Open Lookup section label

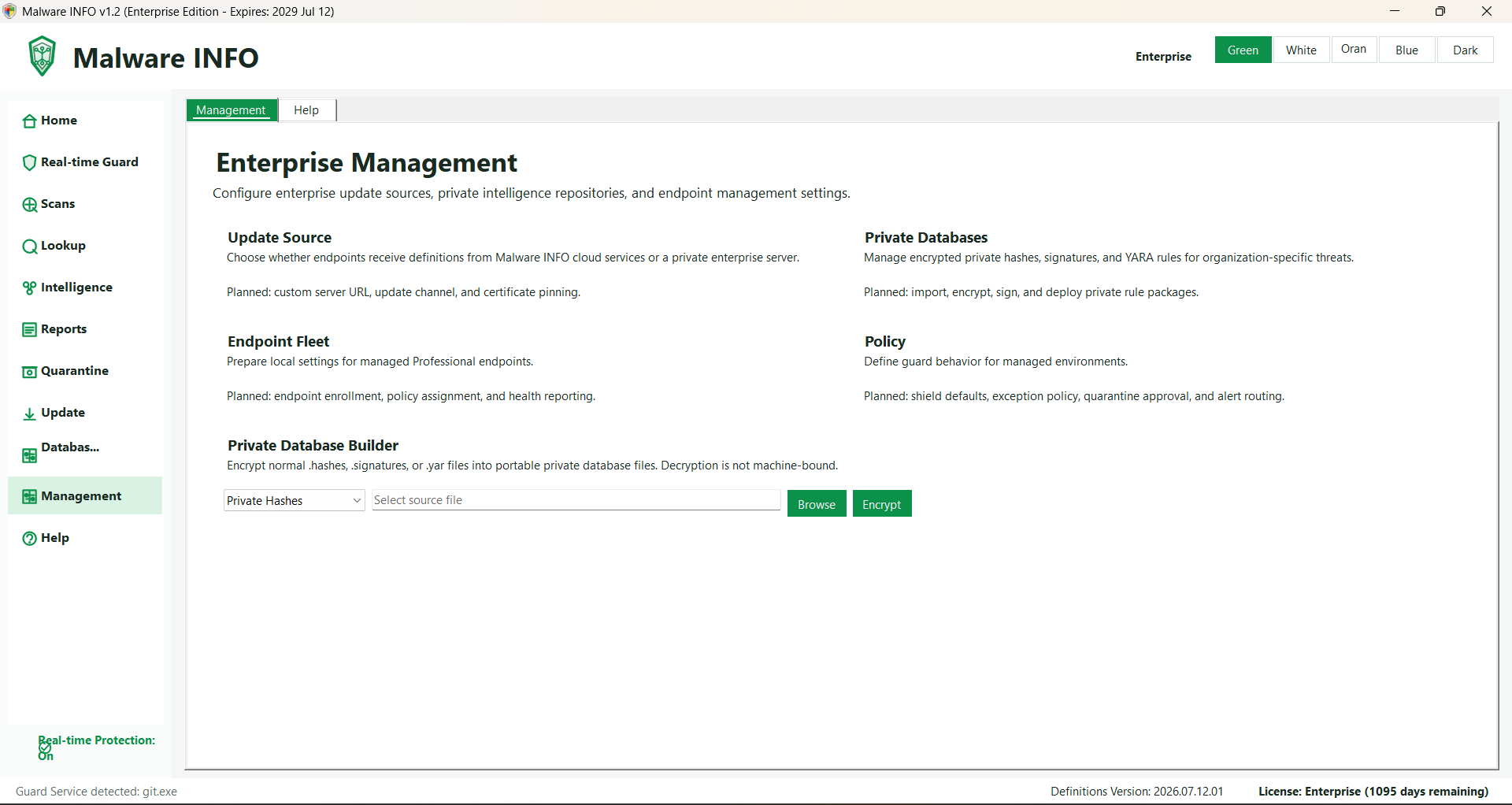point(63,246)
